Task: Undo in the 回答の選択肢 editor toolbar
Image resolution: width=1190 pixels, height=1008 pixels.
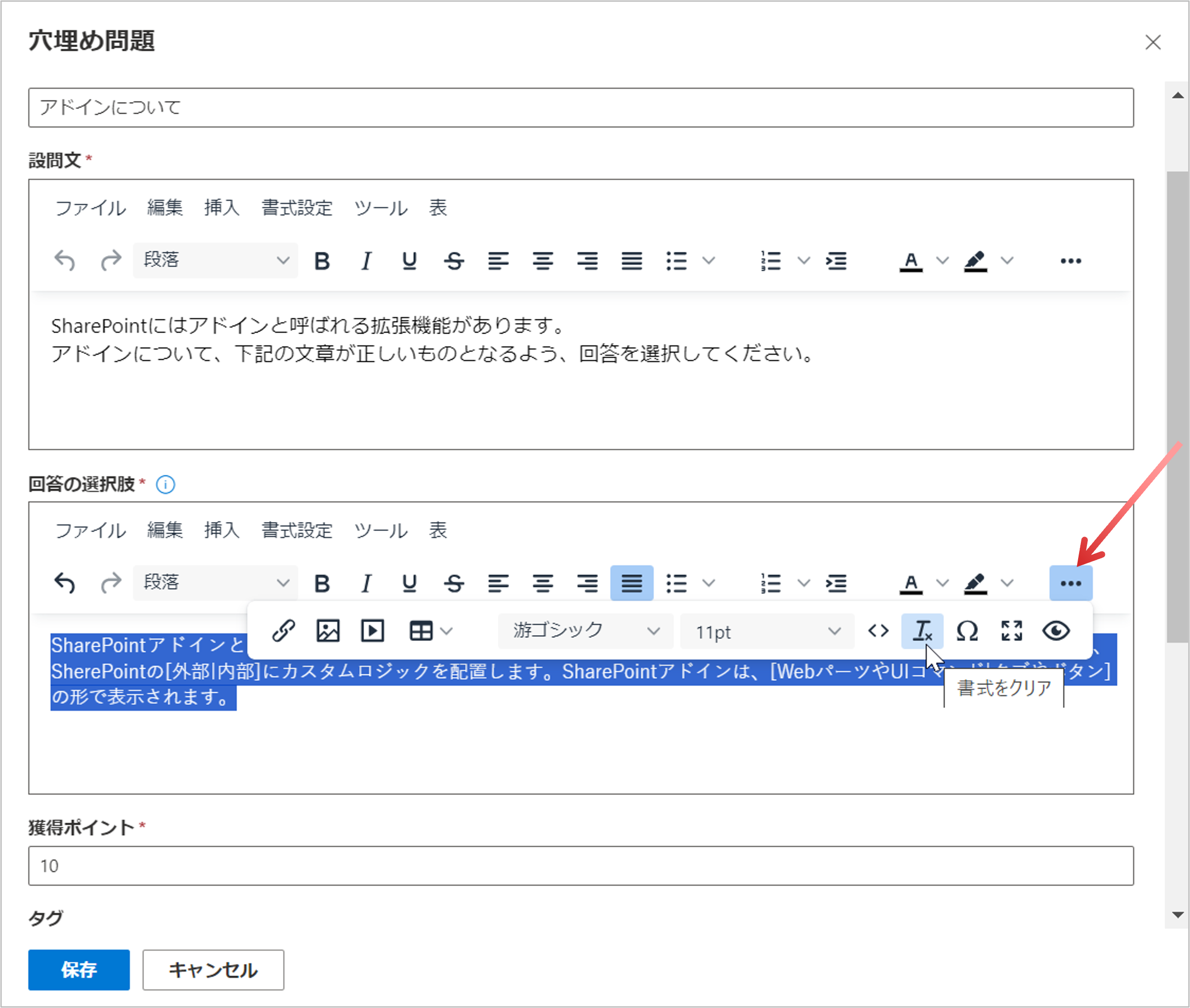Action: pos(65,583)
